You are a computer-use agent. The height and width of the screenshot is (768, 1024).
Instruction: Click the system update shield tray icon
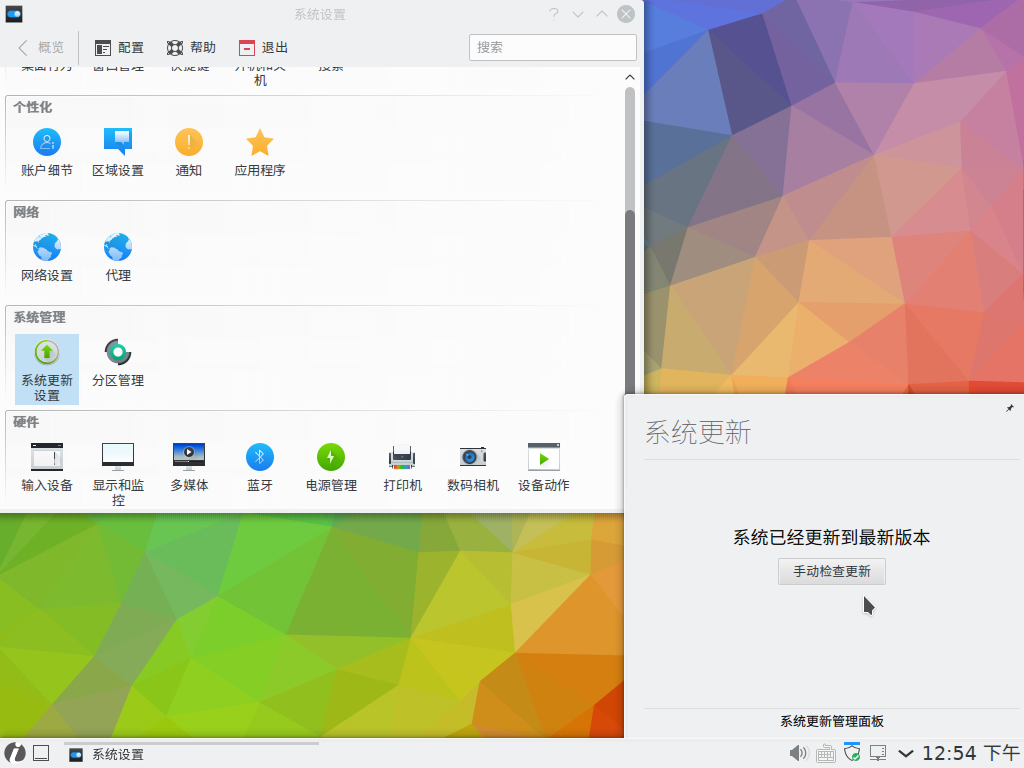(x=852, y=752)
